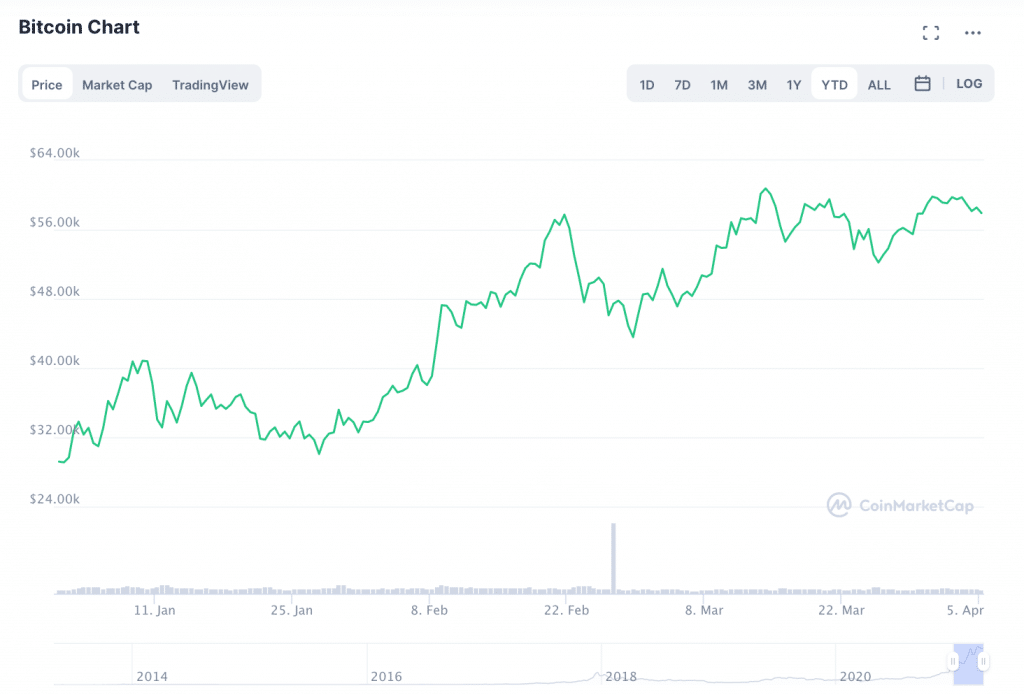Show ALL time price history
1024x695 pixels.
pos(879,85)
